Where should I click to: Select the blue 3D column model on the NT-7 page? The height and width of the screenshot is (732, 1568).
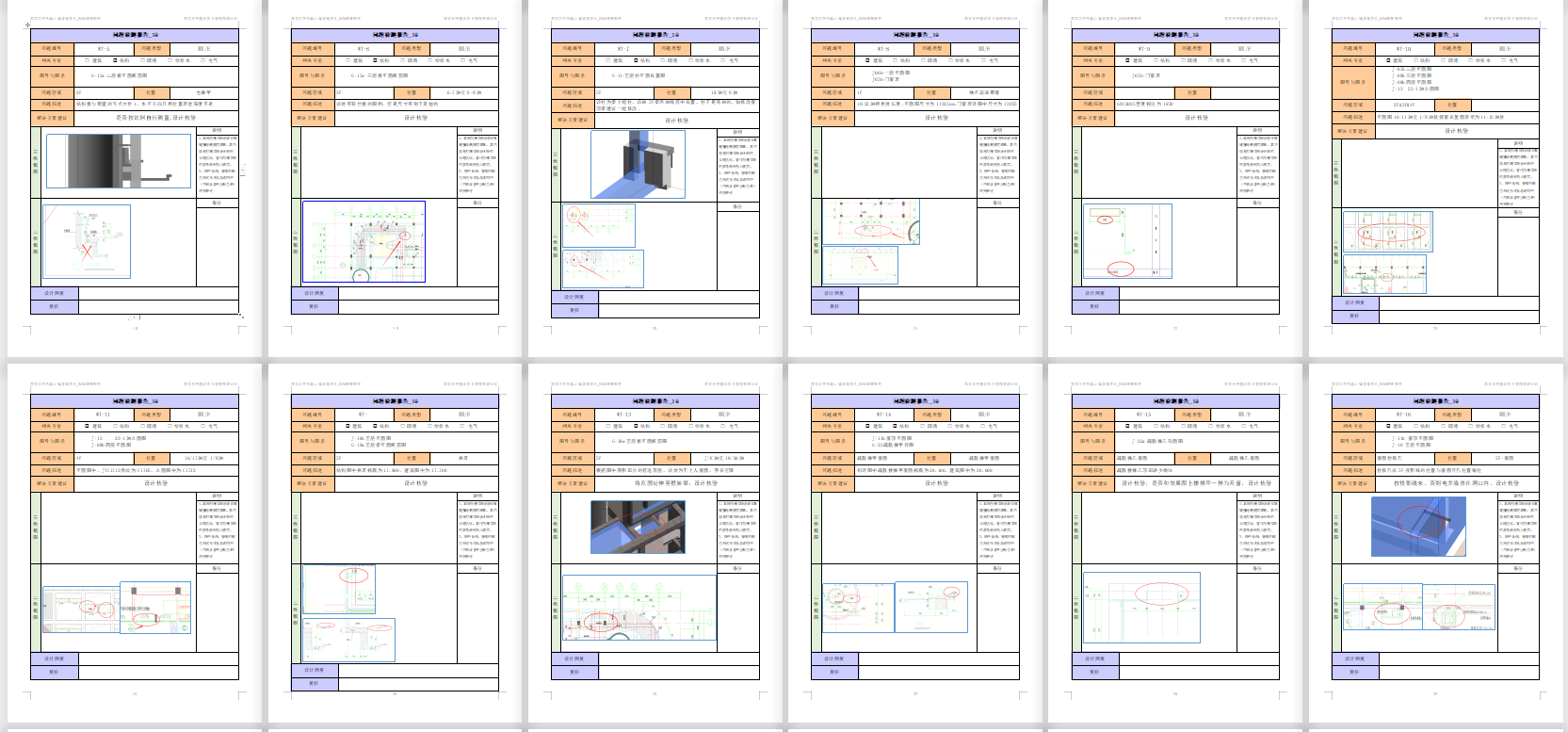pyautogui.click(x=638, y=164)
